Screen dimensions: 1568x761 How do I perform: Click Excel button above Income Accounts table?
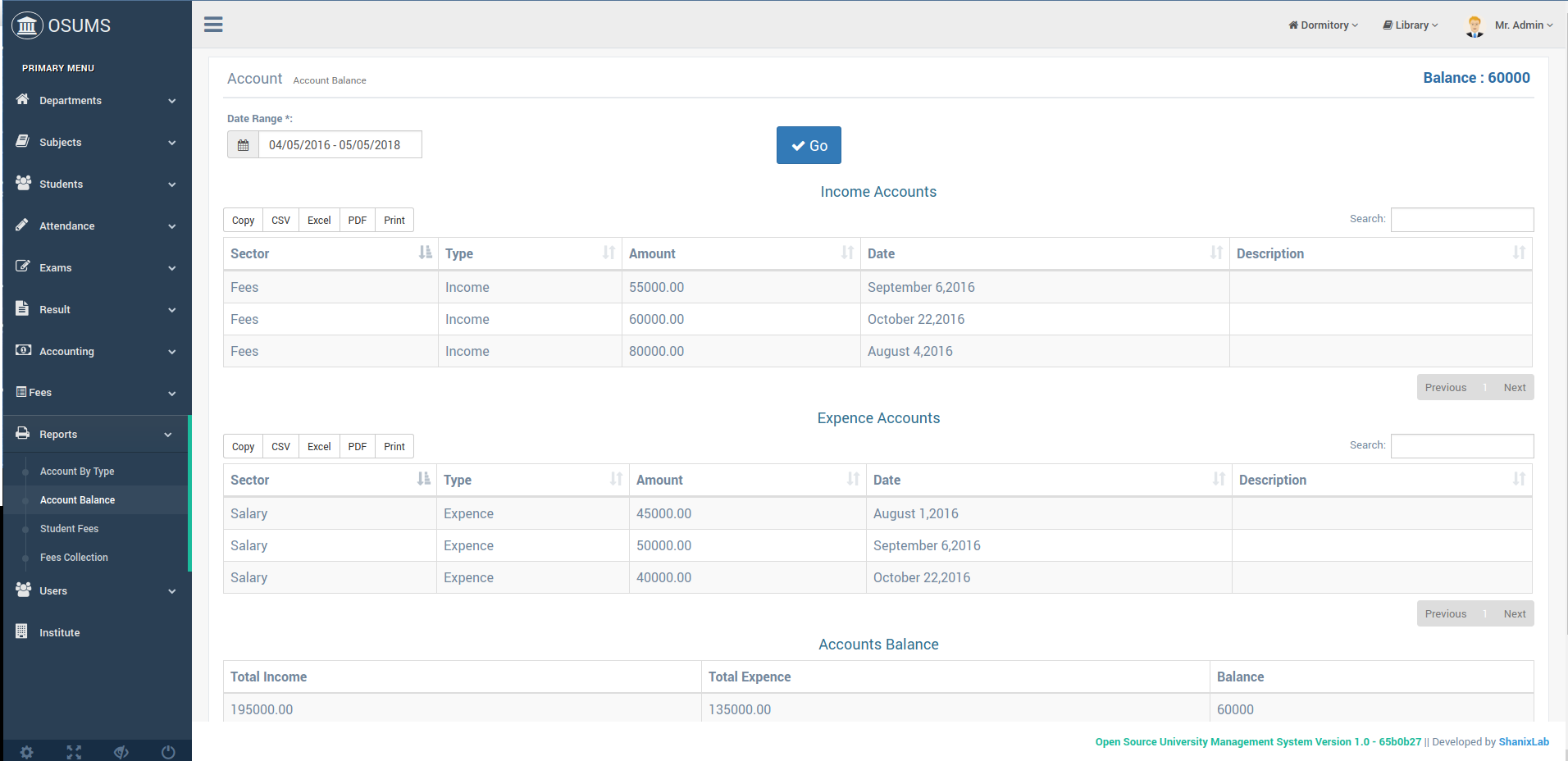tap(319, 220)
